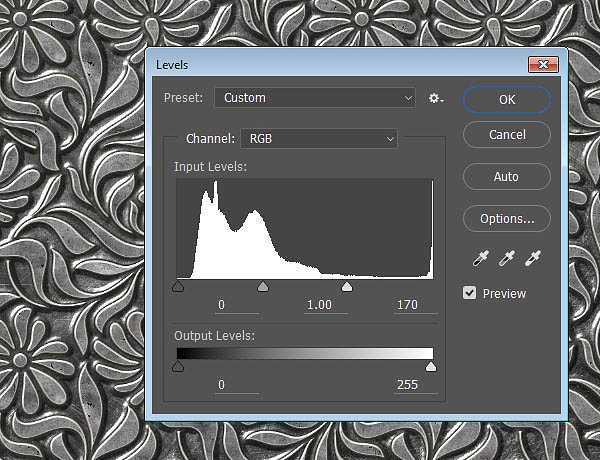The height and width of the screenshot is (460, 600).
Task: Cancel the Levels adjustment
Action: pos(506,135)
